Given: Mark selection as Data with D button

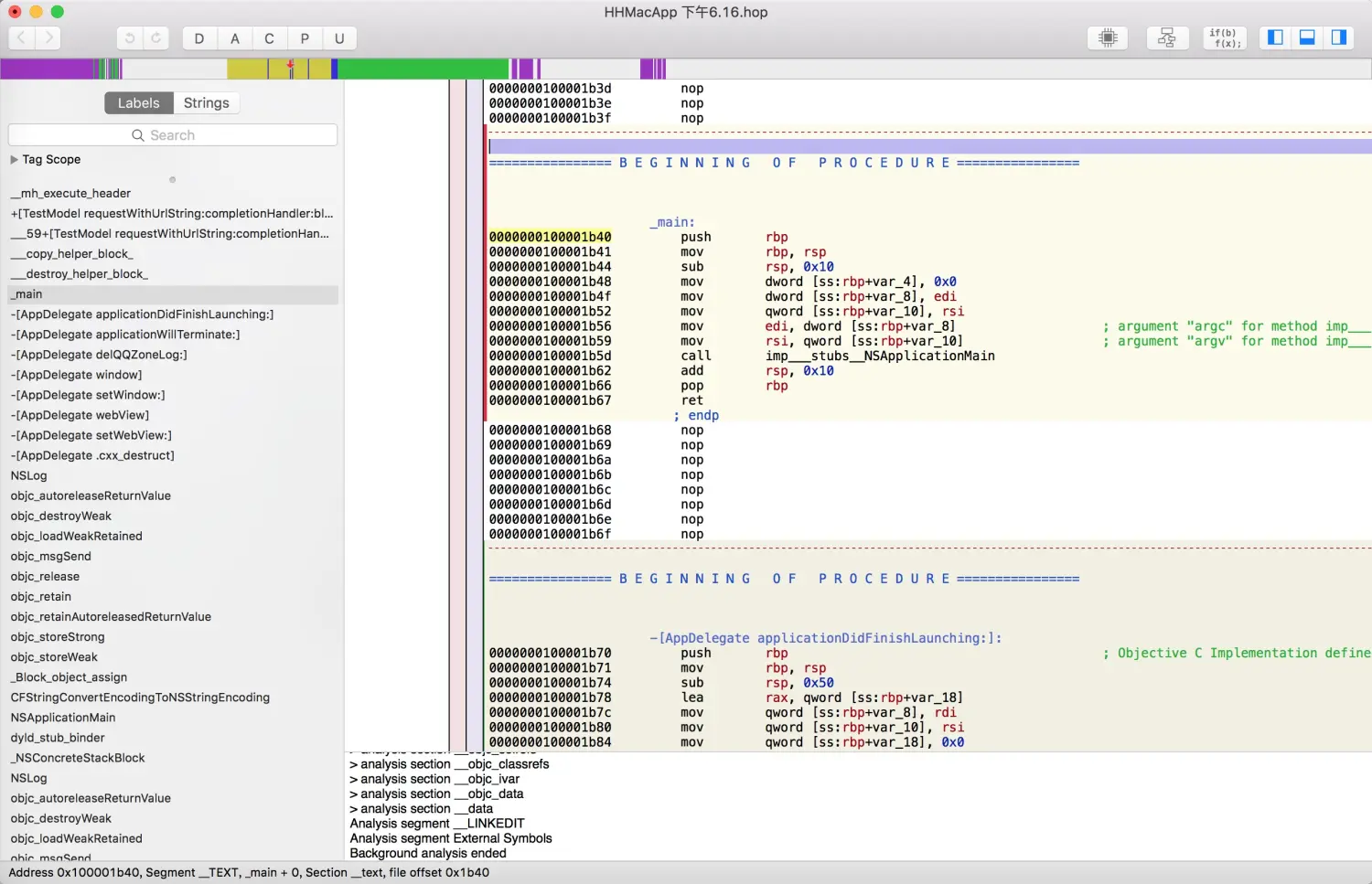Looking at the screenshot, I should pos(199,38).
